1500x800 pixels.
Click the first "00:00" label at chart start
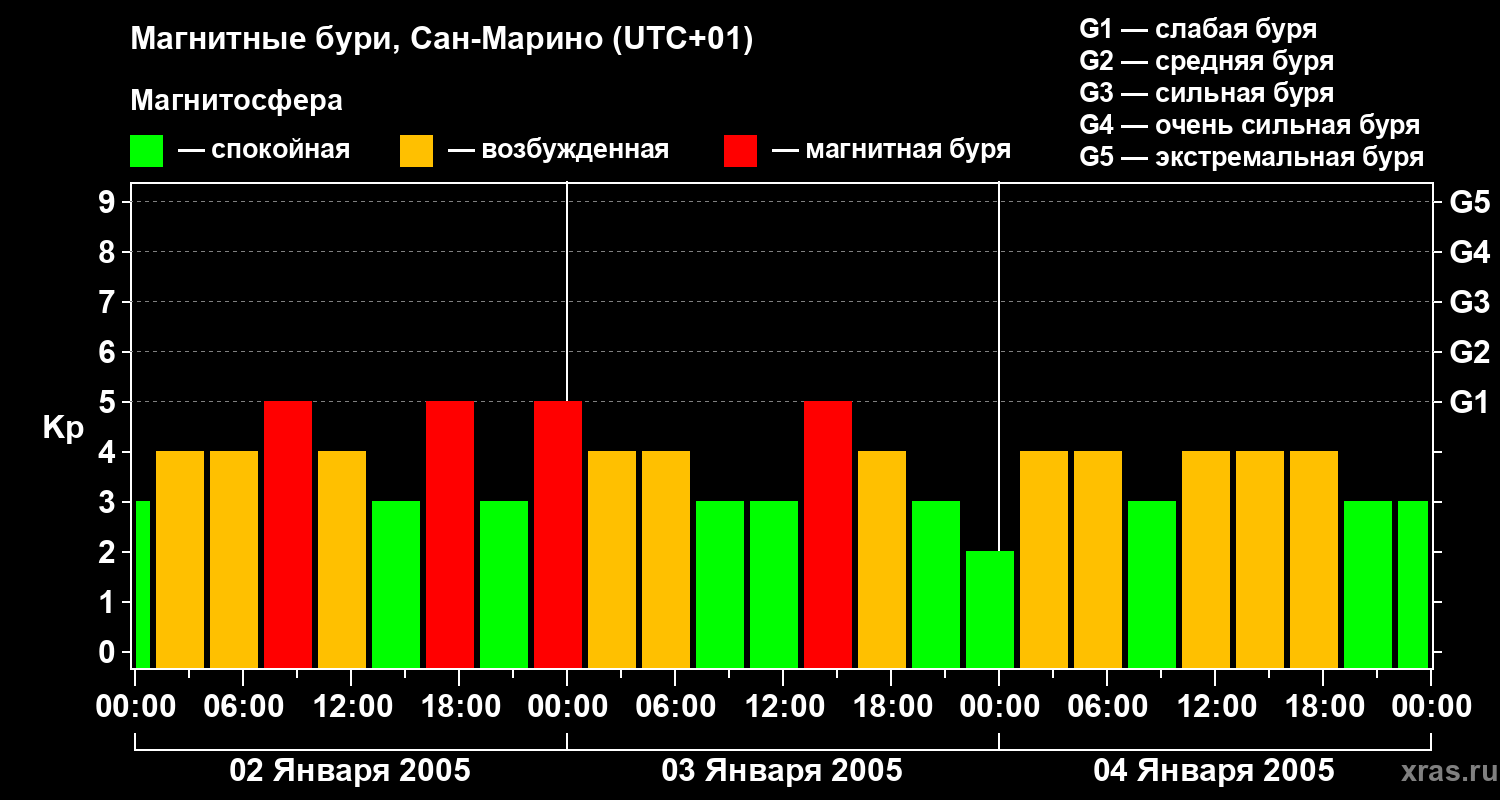[x=134, y=707]
